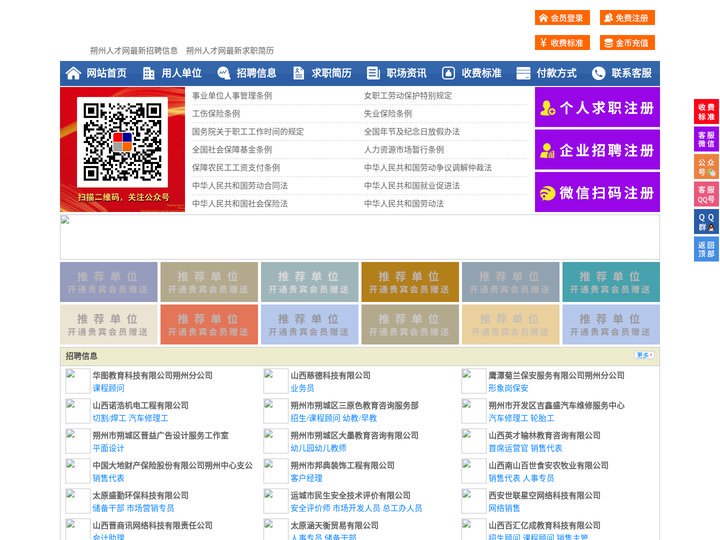Open 中华人民共和国劳动合同法 link
The height and width of the screenshot is (540, 720).
coord(240,186)
